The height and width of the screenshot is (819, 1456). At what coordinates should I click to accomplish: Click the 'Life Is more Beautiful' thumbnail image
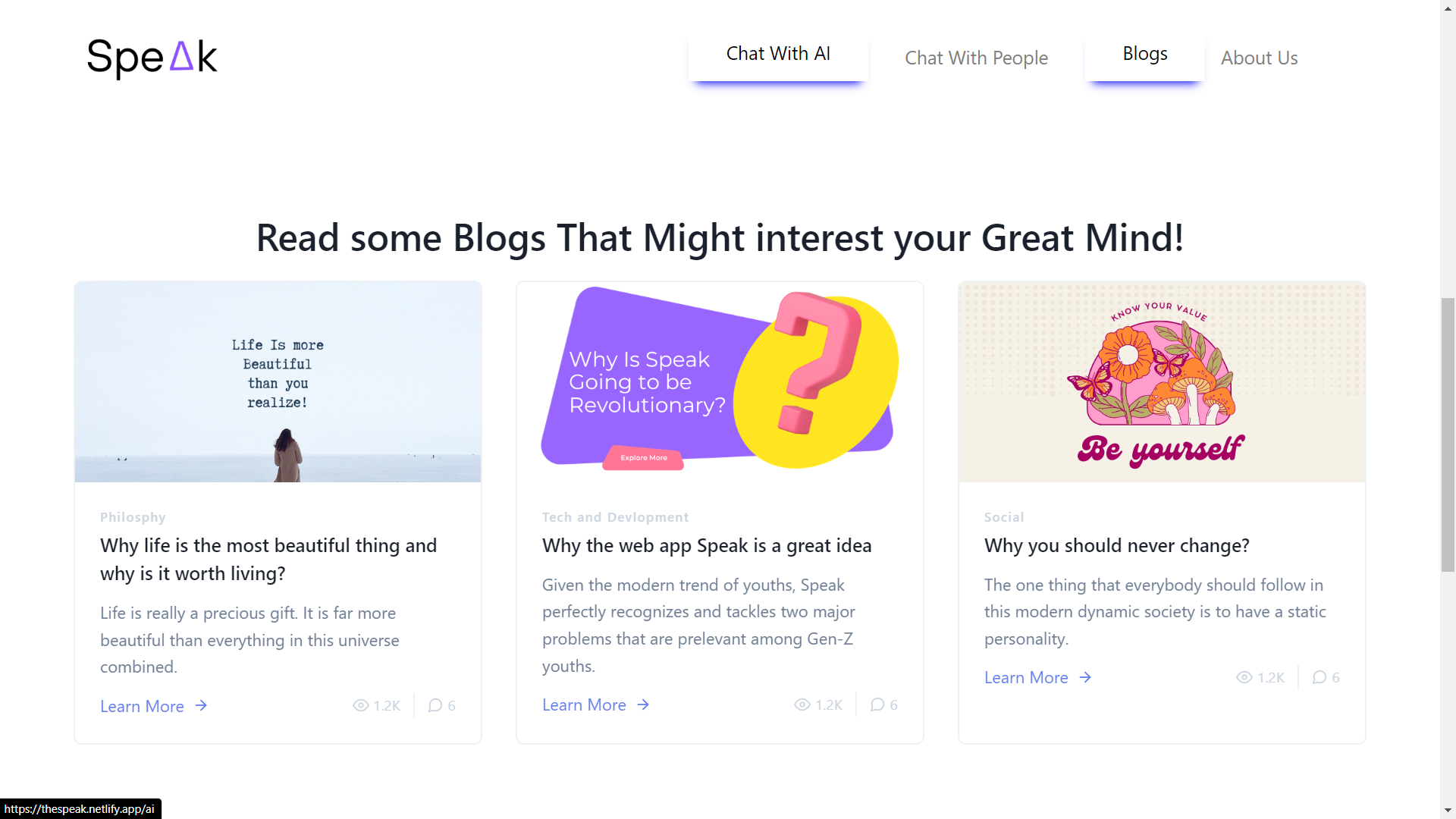(278, 382)
